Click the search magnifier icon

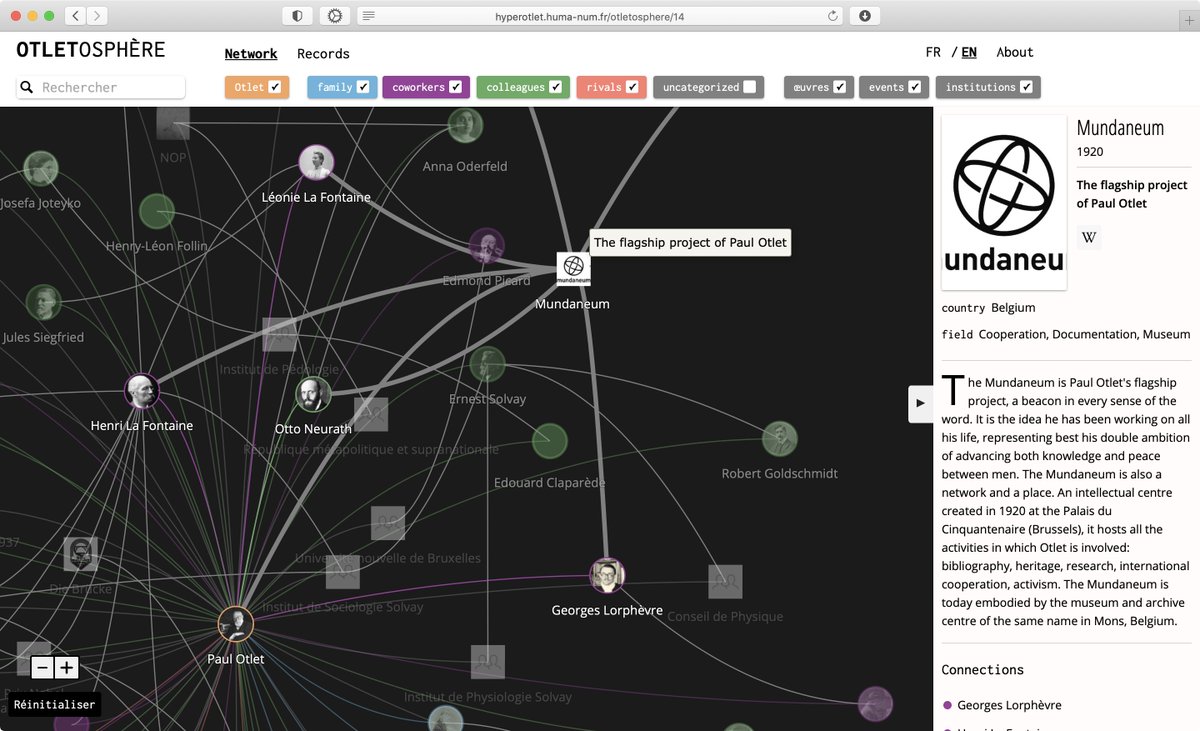click(x=27, y=87)
